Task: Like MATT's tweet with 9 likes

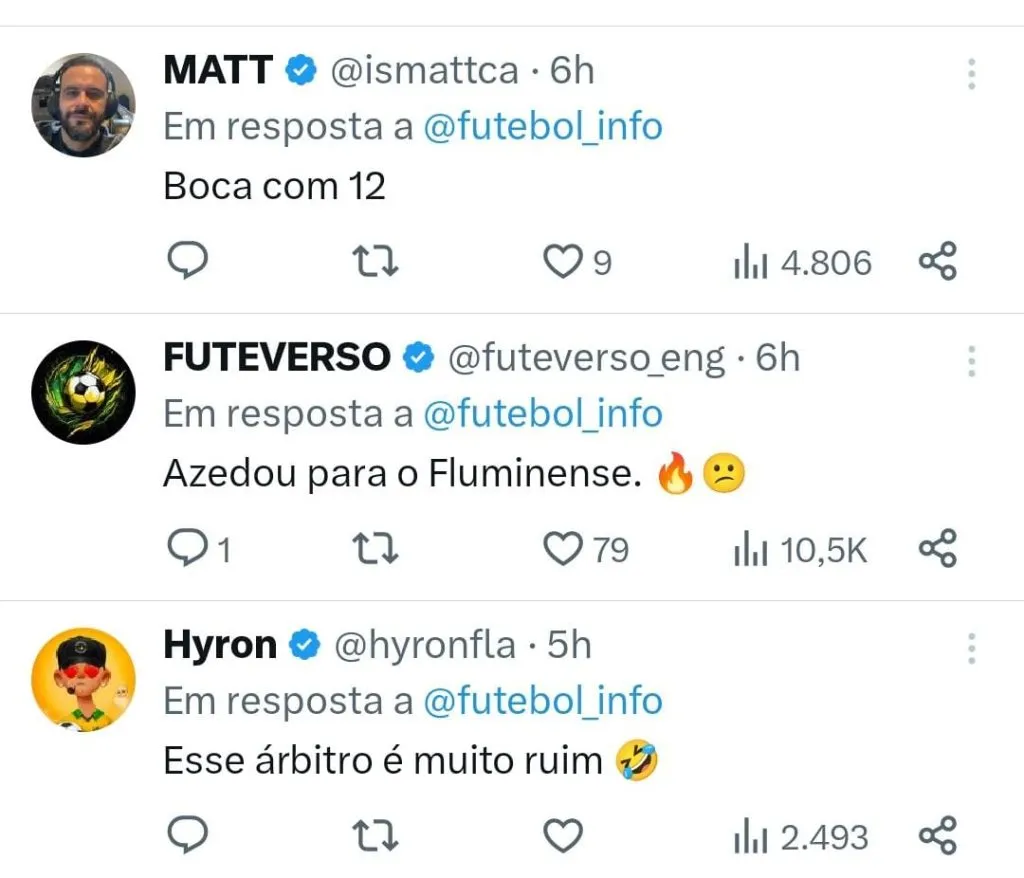Action: click(x=563, y=262)
